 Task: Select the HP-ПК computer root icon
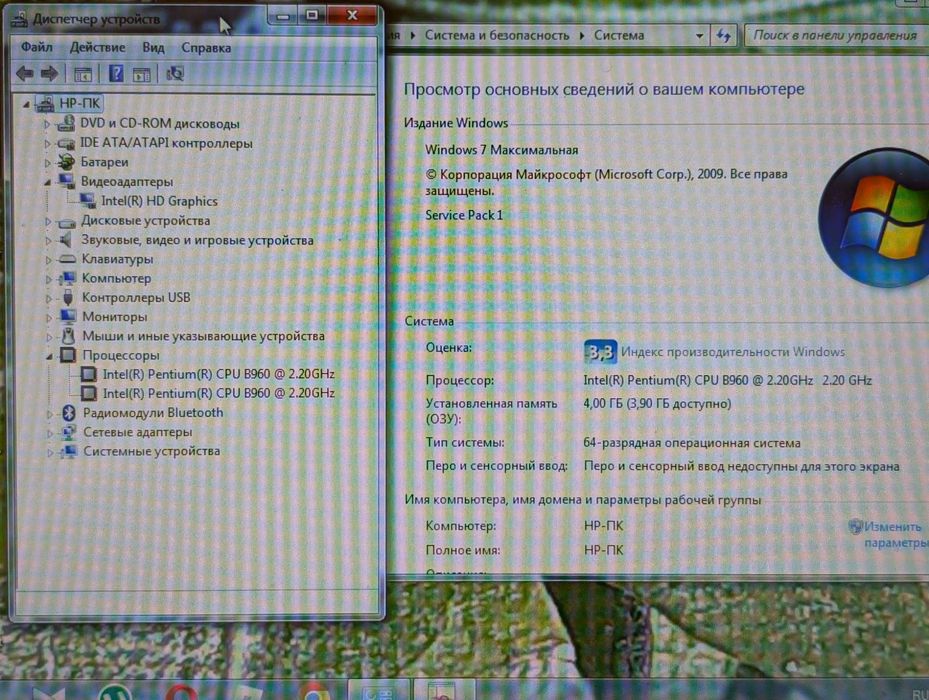[x=45, y=104]
